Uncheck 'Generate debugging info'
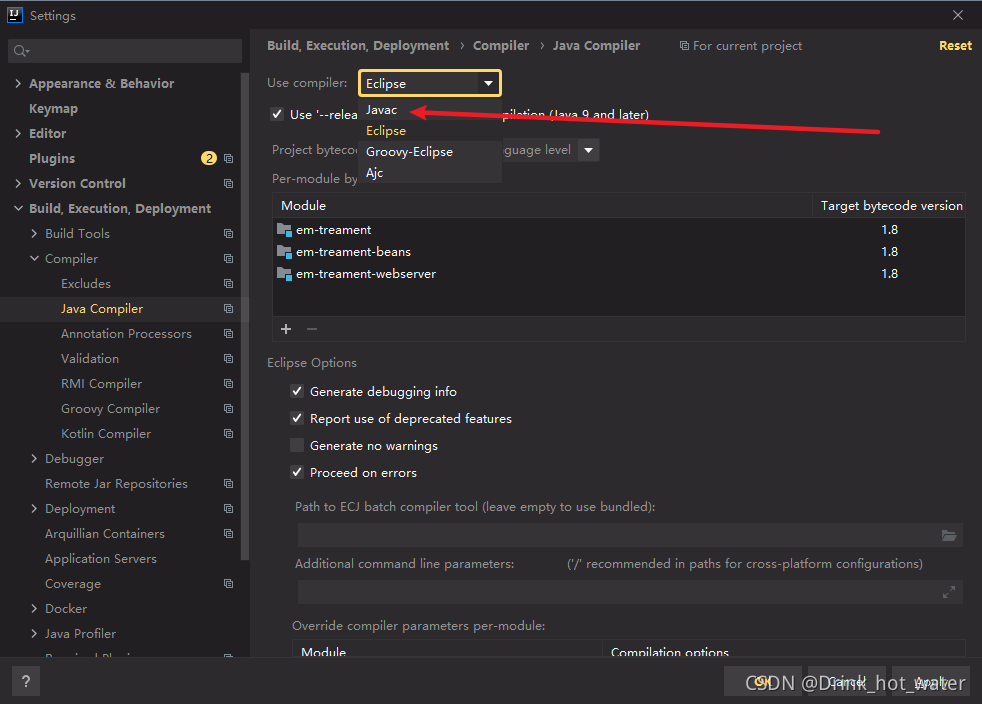Screen dimensions: 982x704 [x=297, y=391]
